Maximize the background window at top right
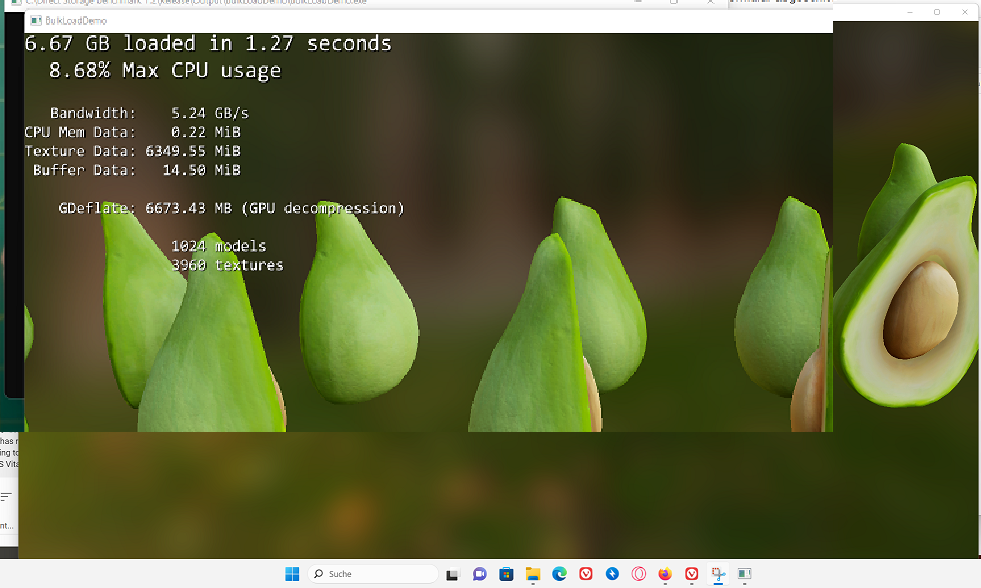Image resolution: width=981 pixels, height=588 pixels. click(x=937, y=12)
